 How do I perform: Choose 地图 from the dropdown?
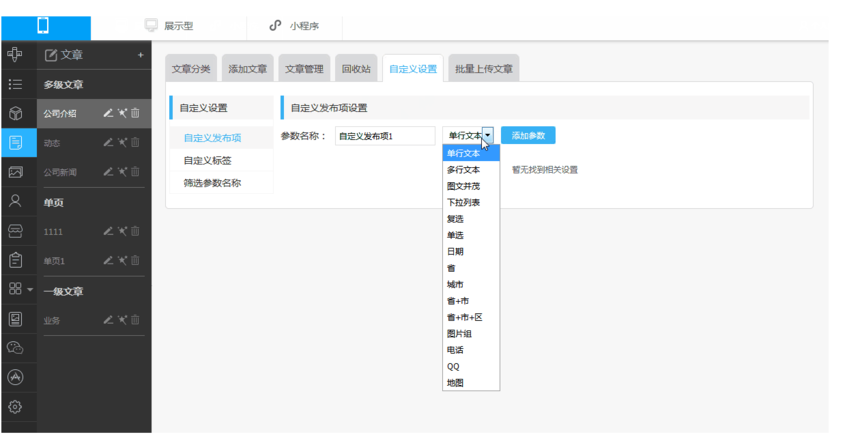[471, 383]
